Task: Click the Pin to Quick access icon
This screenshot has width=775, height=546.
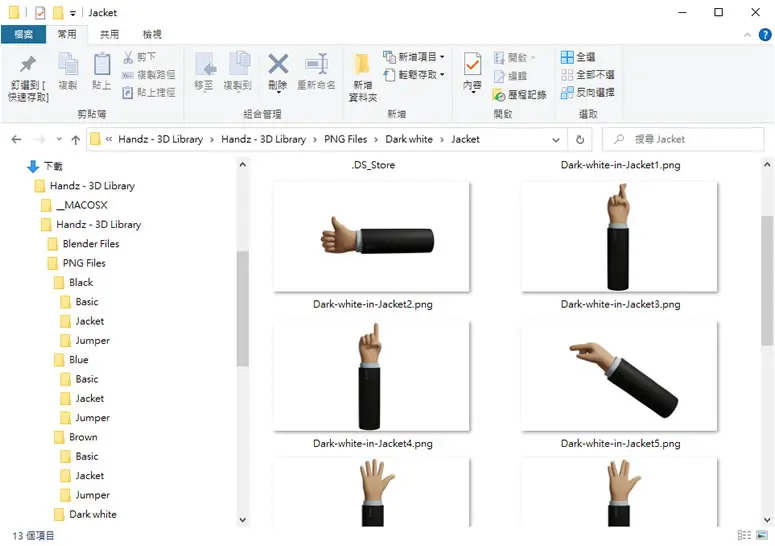Action: (28, 64)
